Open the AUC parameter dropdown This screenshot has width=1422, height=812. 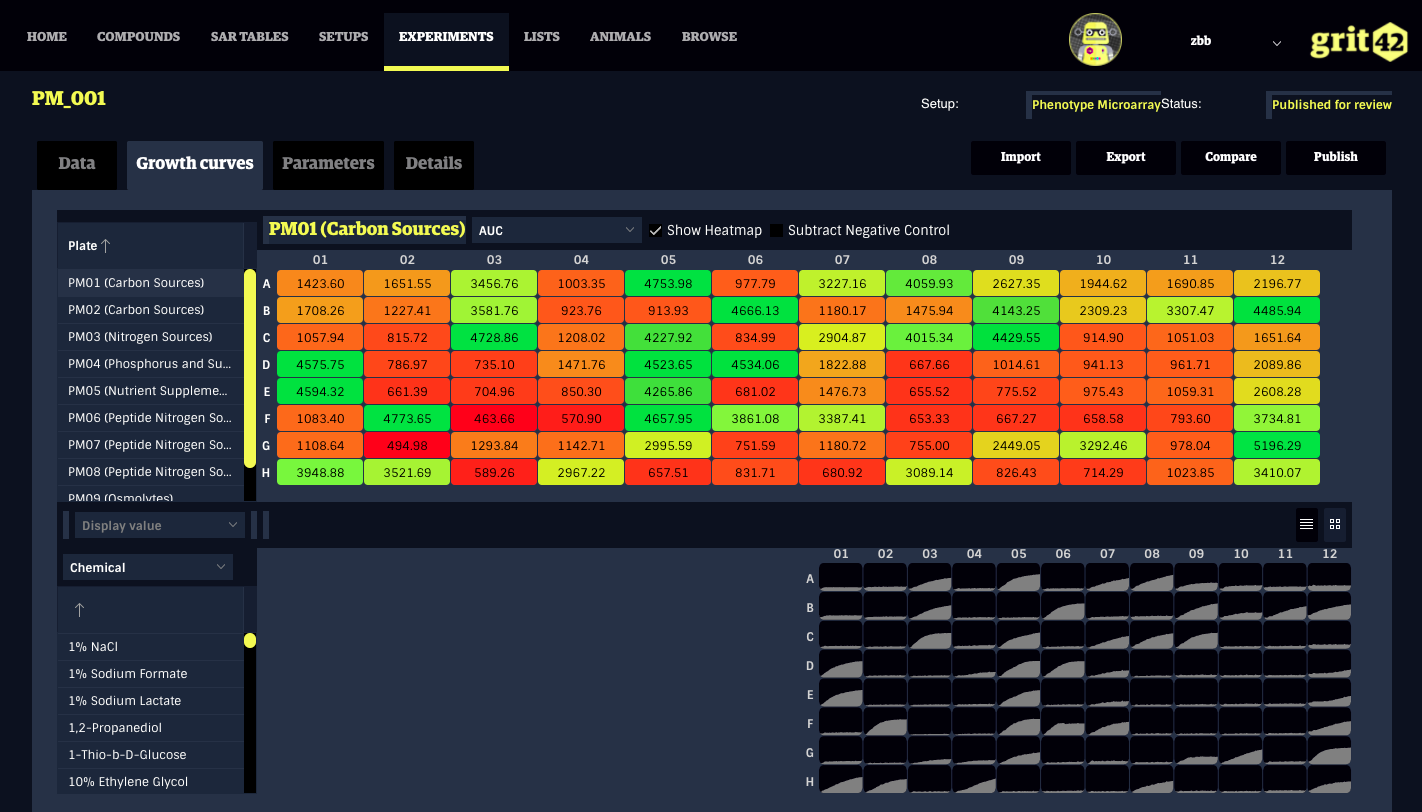coord(556,231)
